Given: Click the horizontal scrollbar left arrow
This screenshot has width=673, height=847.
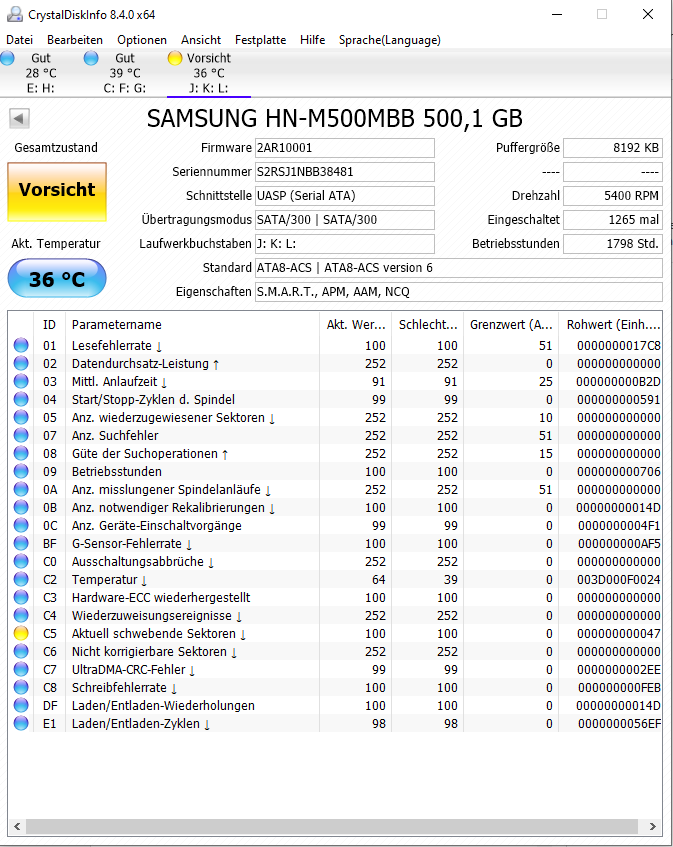Looking at the screenshot, I should (x=17, y=826).
